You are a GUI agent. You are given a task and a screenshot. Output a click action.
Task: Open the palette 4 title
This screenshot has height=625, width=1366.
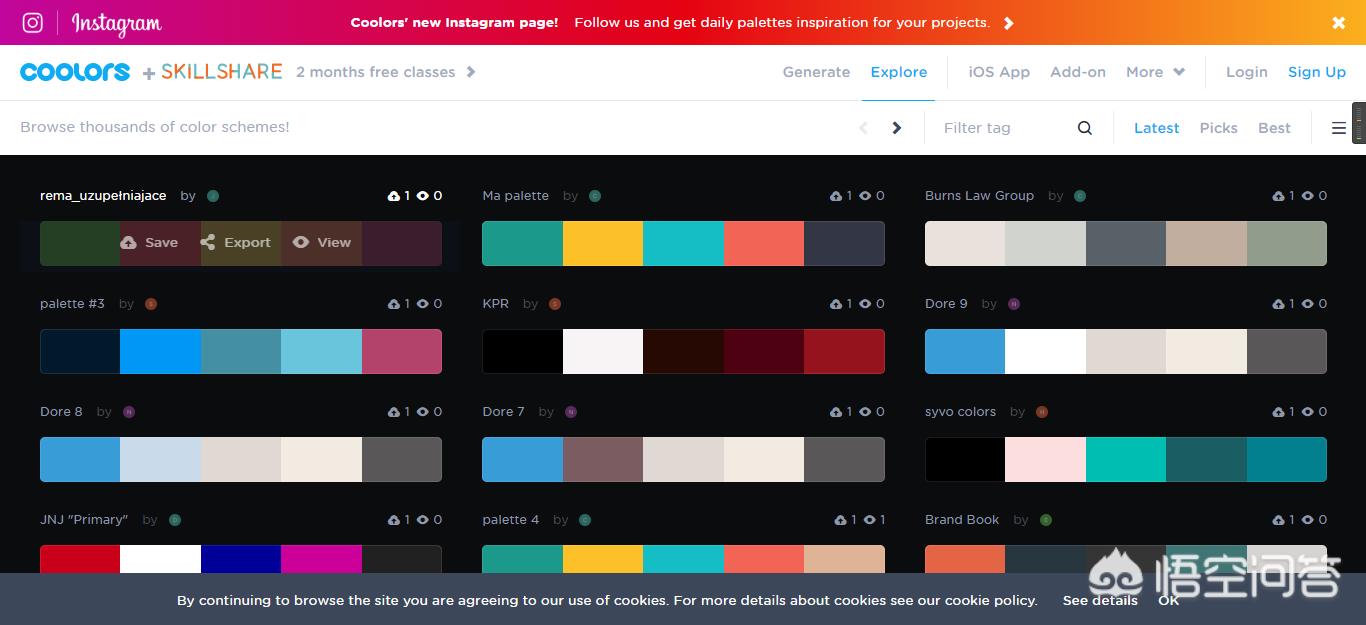pos(510,520)
